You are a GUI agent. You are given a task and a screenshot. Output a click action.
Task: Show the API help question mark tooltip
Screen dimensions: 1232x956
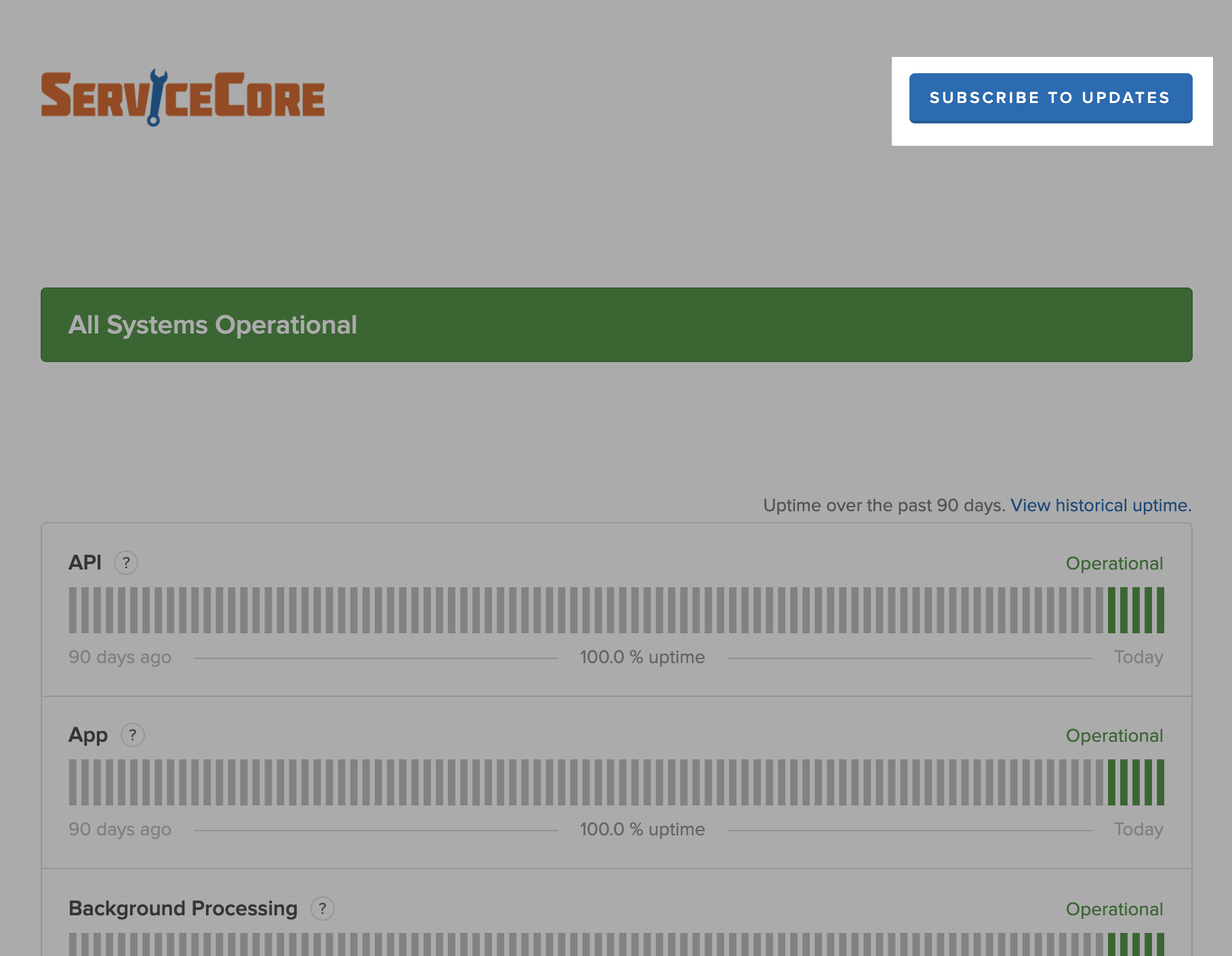coord(126,563)
